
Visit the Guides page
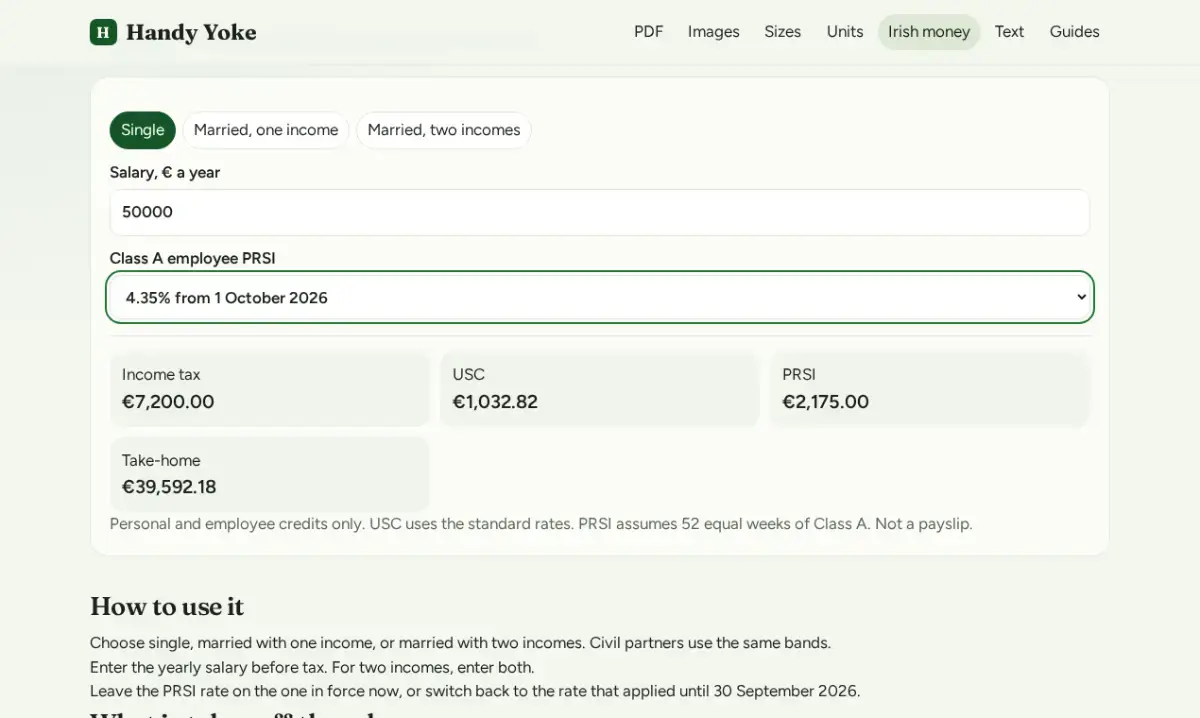coord(1075,32)
